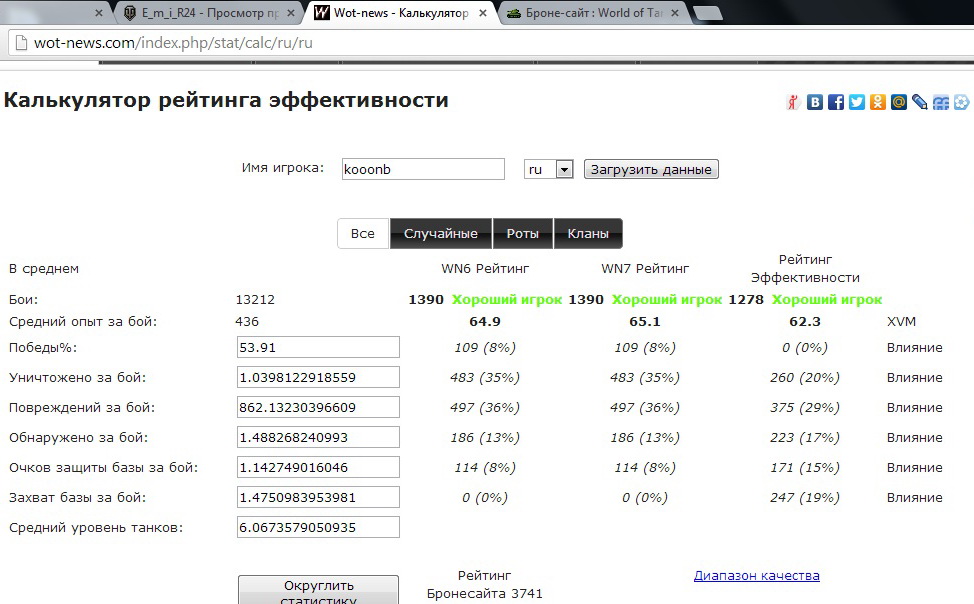Edit Обнаружено за бой input field
Image resolution: width=974 pixels, height=604 pixels.
click(318, 437)
